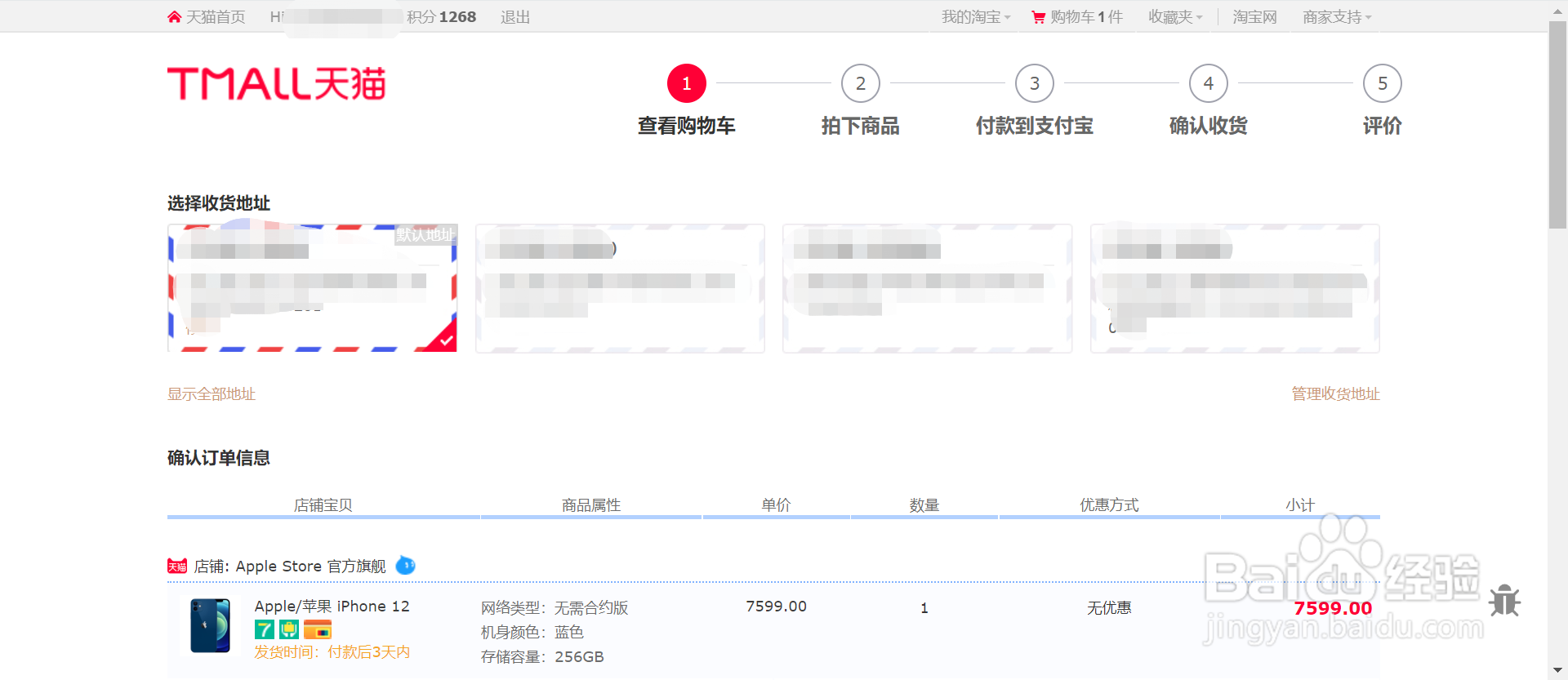Click the red shopping cart icon
1568x680 pixels.
tap(1039, 17)
